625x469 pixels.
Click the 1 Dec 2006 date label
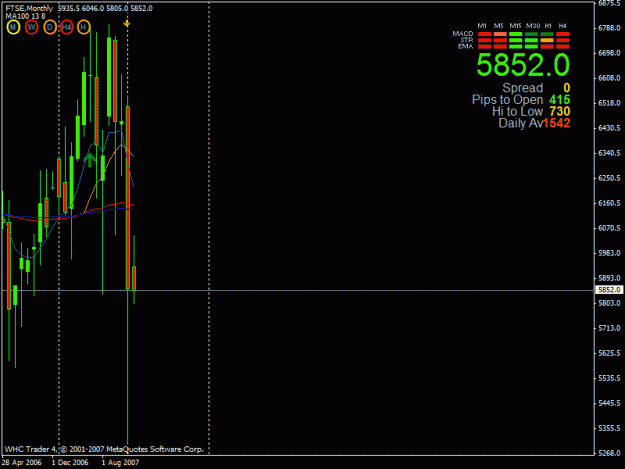point(70,463)
